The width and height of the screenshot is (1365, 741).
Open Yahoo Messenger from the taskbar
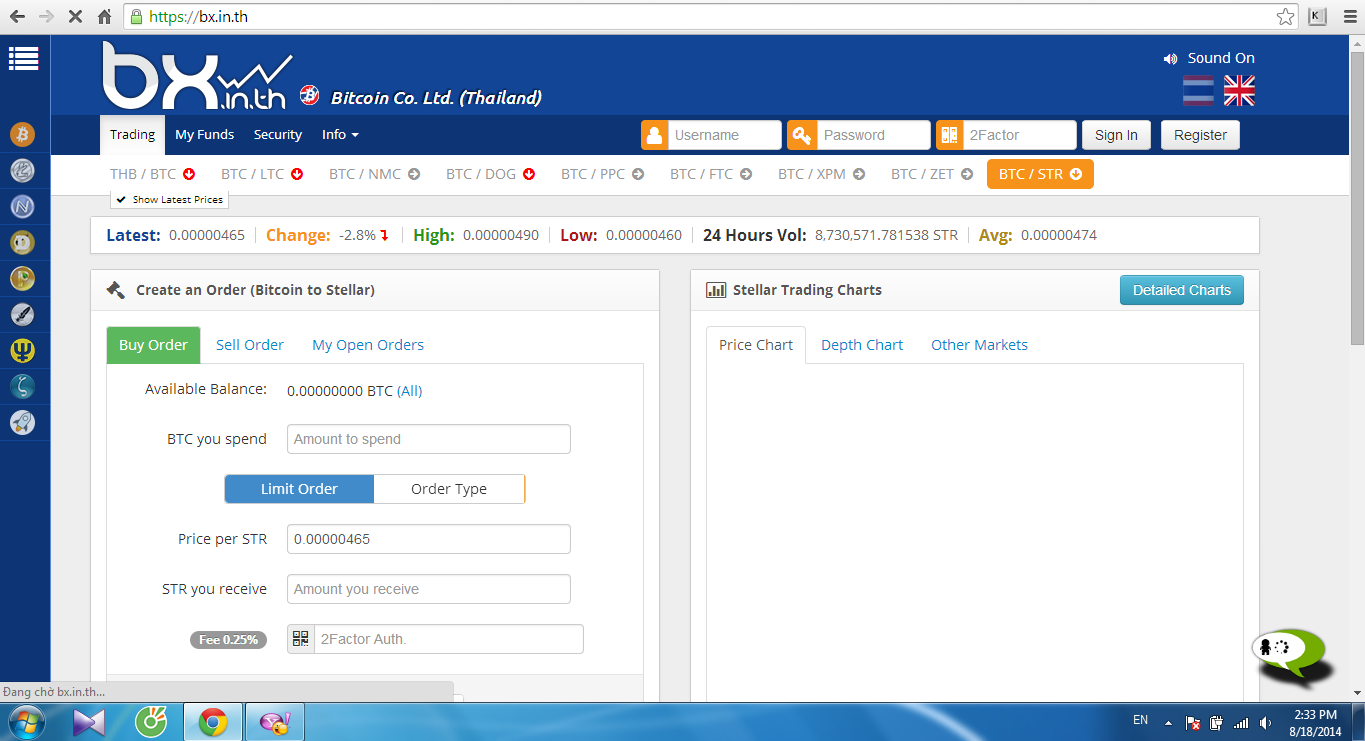pyautogui.click(x=274, y=721)
